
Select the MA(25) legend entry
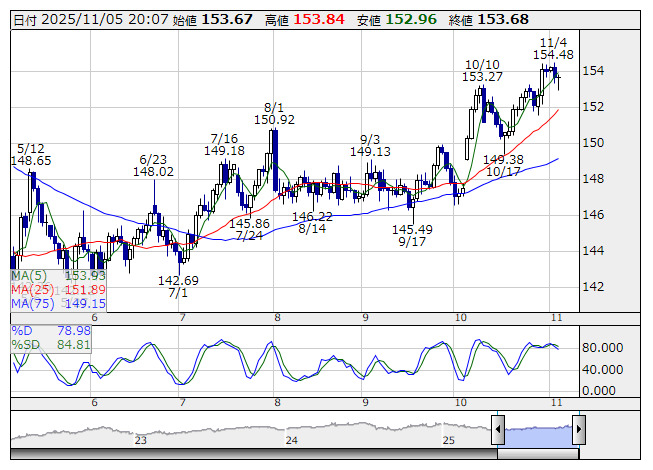tap(58, 289)
